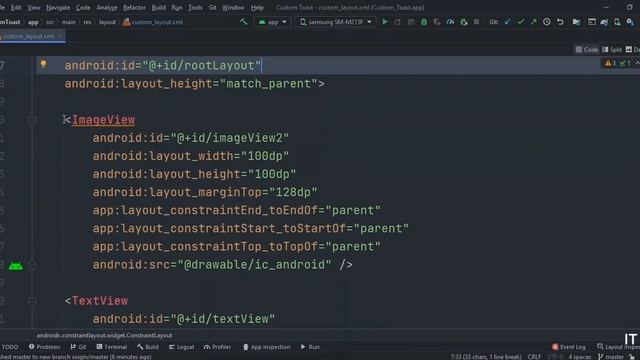
Task: Open the samsung SM-M215F device dropdown
Action: coord(336,22)
